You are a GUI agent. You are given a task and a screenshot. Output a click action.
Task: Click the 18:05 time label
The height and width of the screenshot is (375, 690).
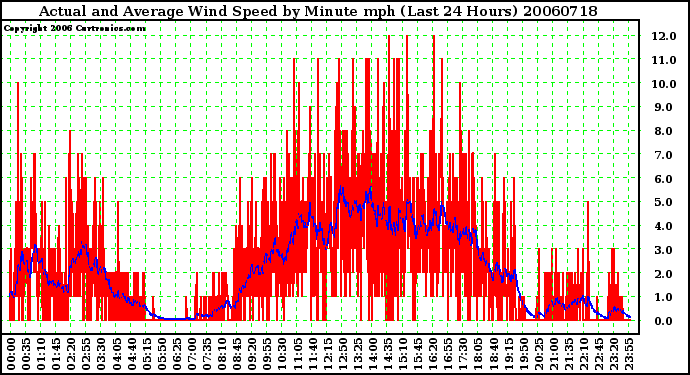tap(478, 354)
